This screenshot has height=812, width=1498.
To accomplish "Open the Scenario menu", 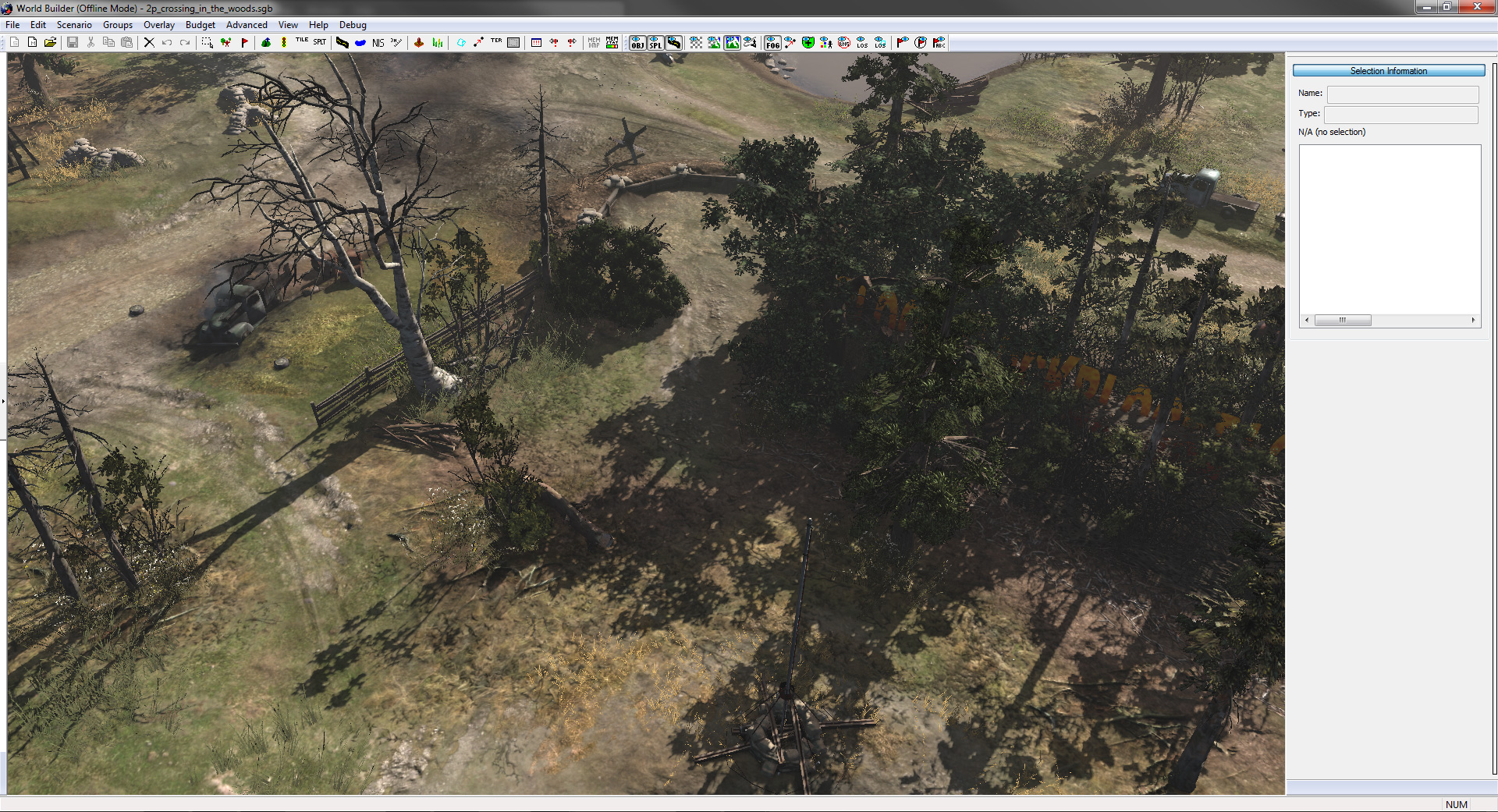I will pos(74,25).
